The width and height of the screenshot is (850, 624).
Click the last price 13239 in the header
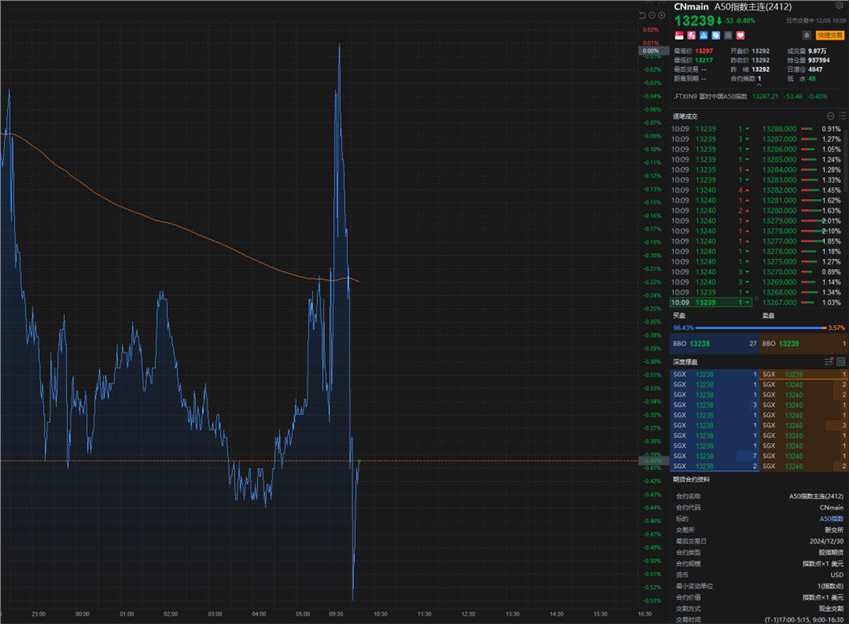pos(694,21)
